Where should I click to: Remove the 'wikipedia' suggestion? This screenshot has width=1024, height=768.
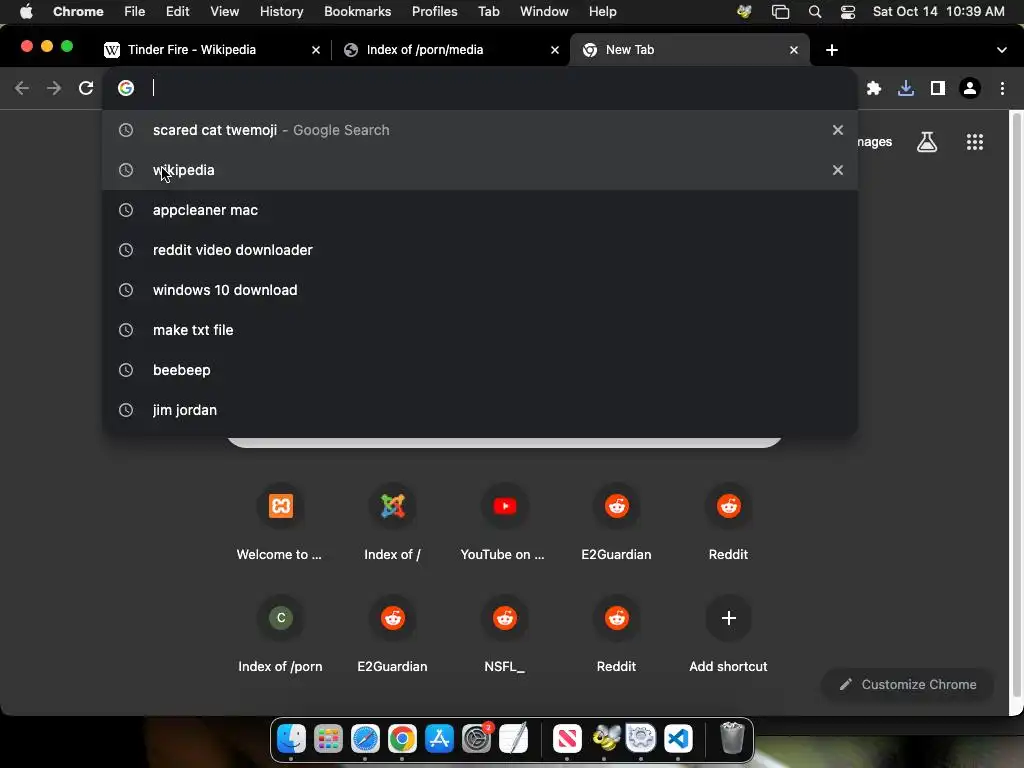(837, 170)
